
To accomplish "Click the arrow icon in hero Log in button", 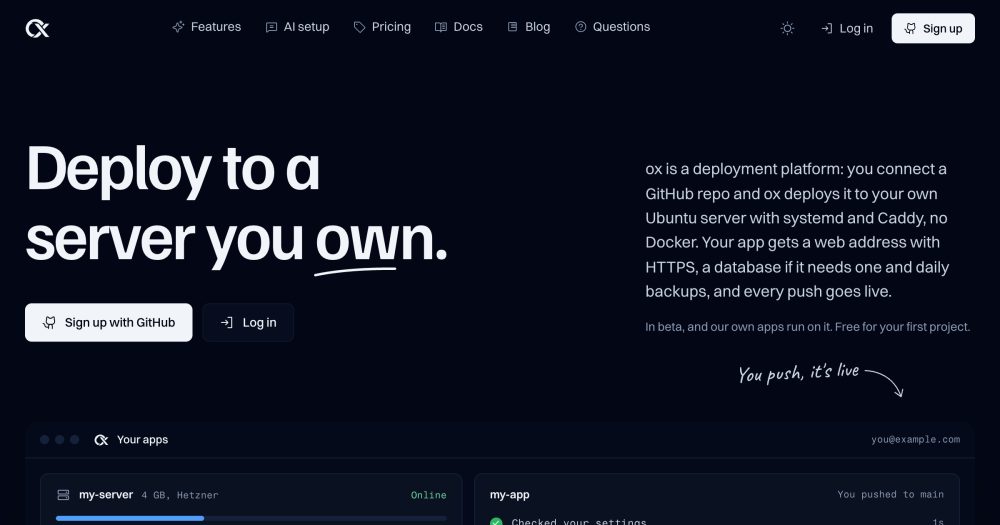I will point(226,323).
